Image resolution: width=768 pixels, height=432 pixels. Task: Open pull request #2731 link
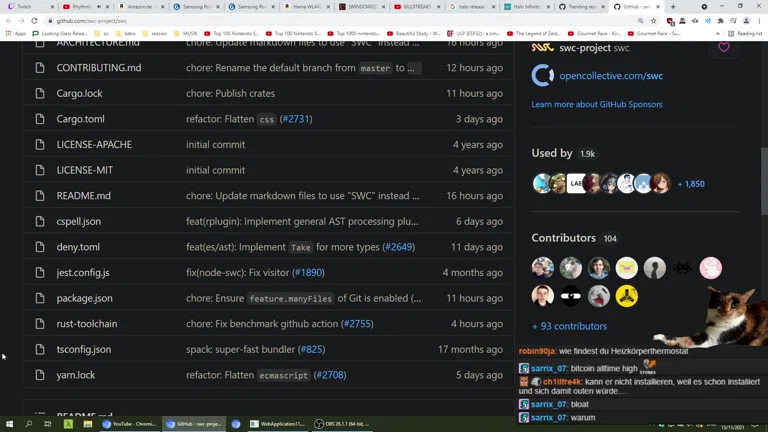click(296, 119)
